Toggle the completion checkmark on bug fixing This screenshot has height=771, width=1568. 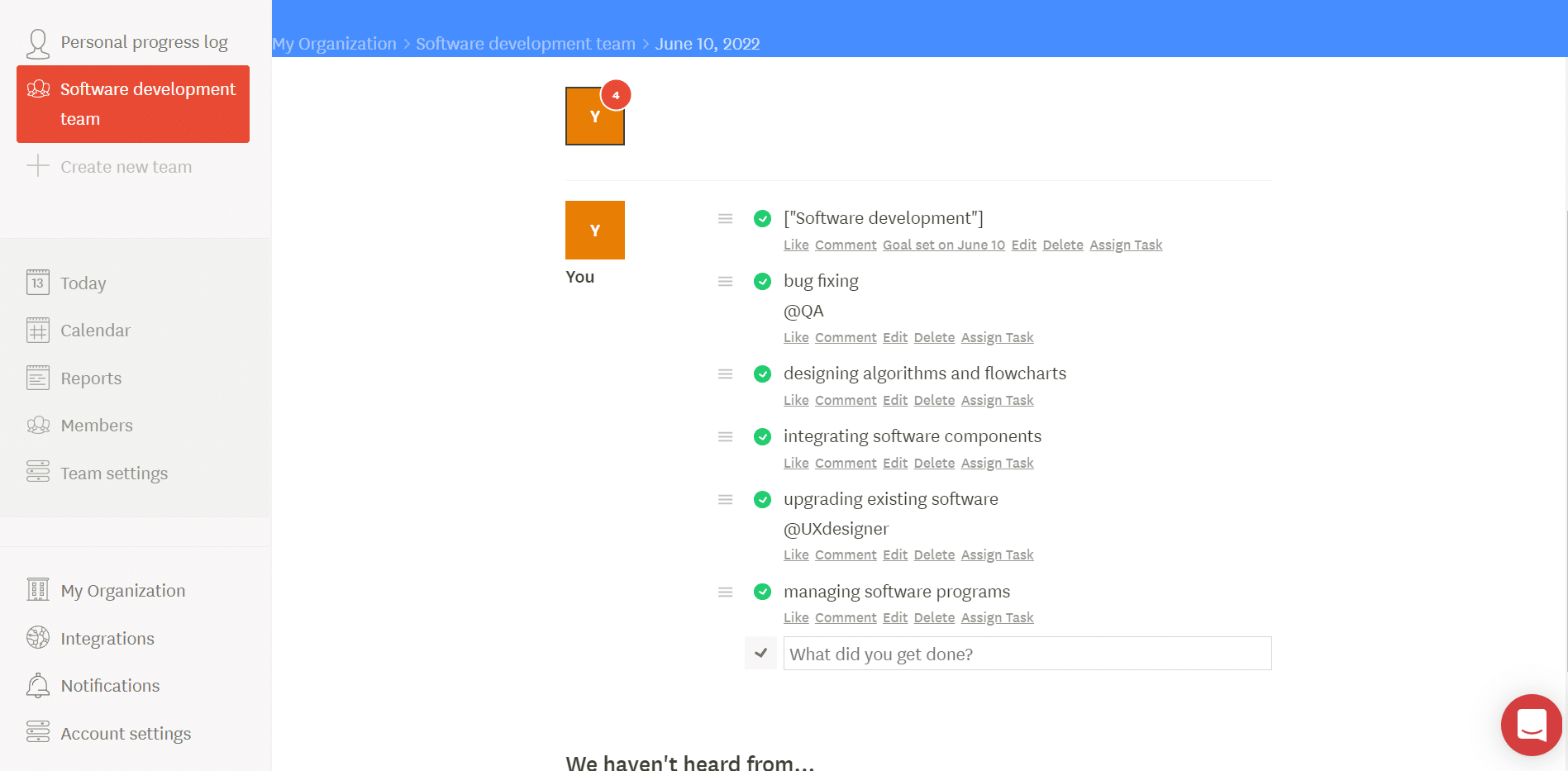click(762, 281)
